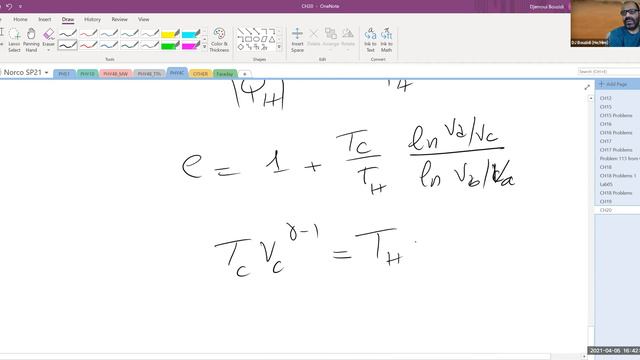Viewport: 640px width, 360px height.
Task: Switch to the OTHER section tab
Action: click(200, 73)
